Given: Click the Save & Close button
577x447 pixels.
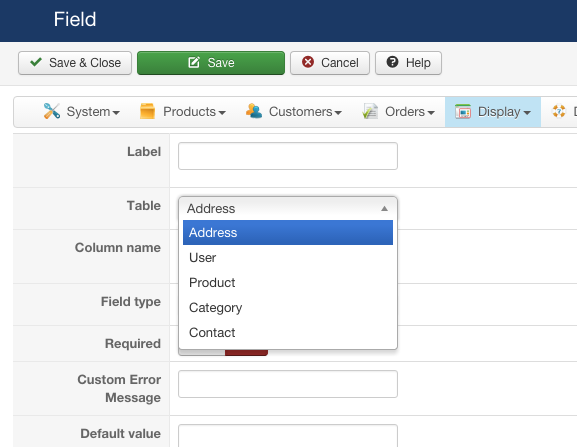Looking at the screenshot, I should (x=75, y=63).
